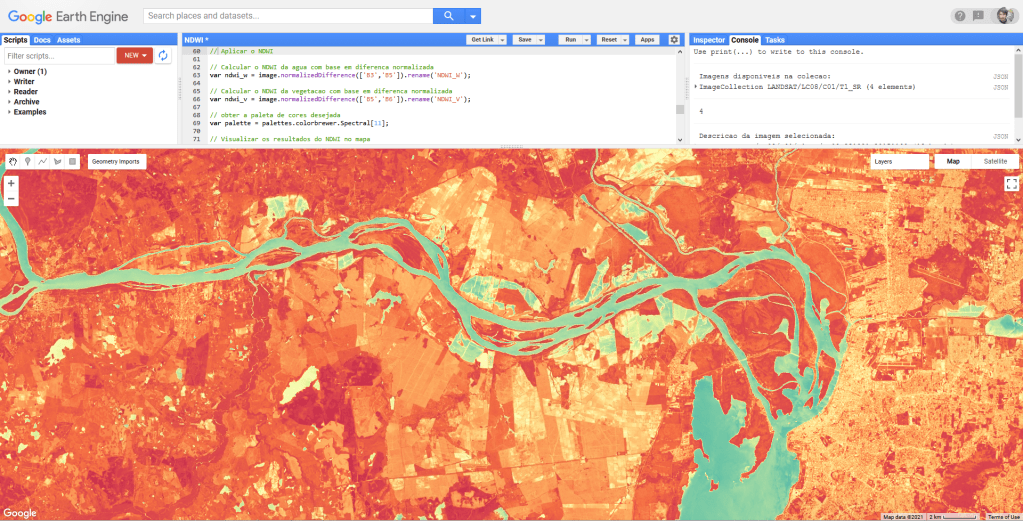Pick the draw polygon shape tool
1023x521 pixels.
pyautogui.click(x=57, y=161)
